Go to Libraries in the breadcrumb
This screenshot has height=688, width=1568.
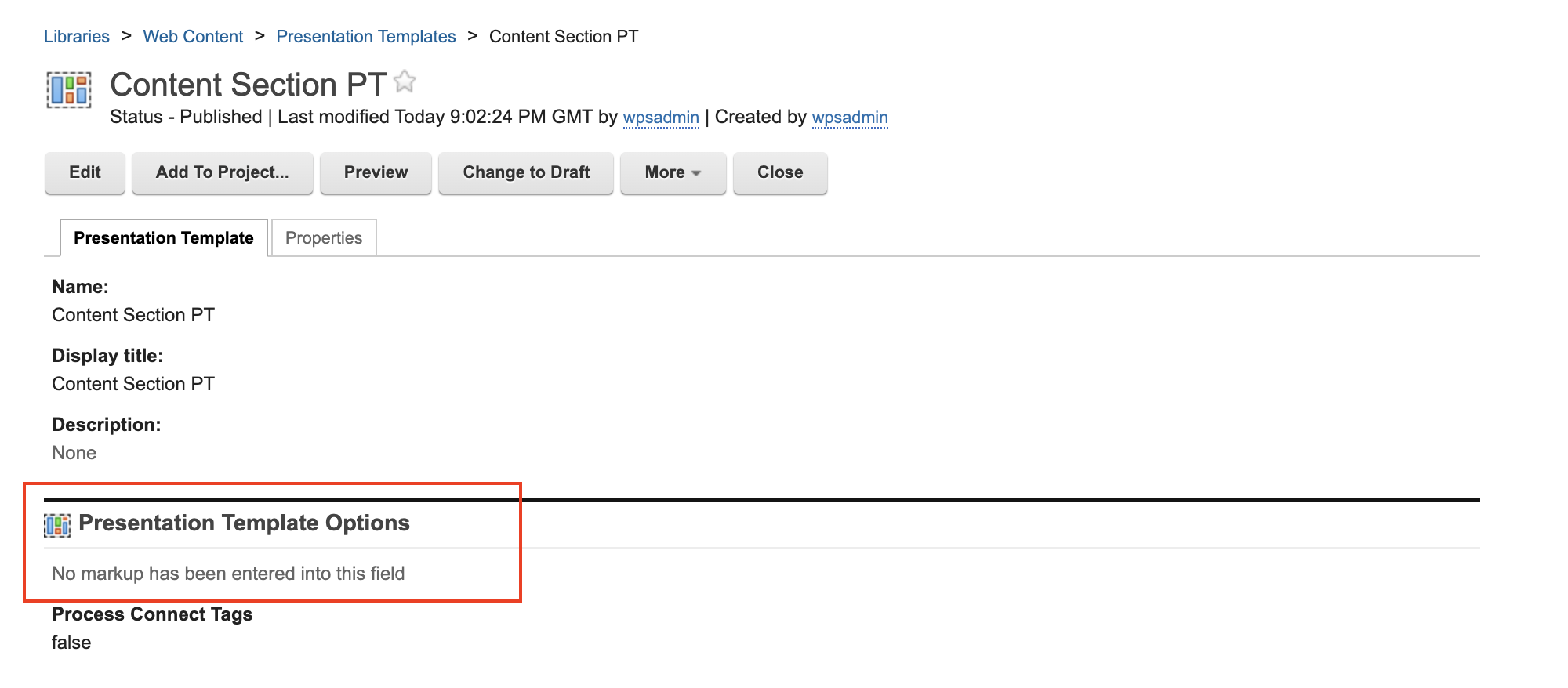(x=77, y=37)
